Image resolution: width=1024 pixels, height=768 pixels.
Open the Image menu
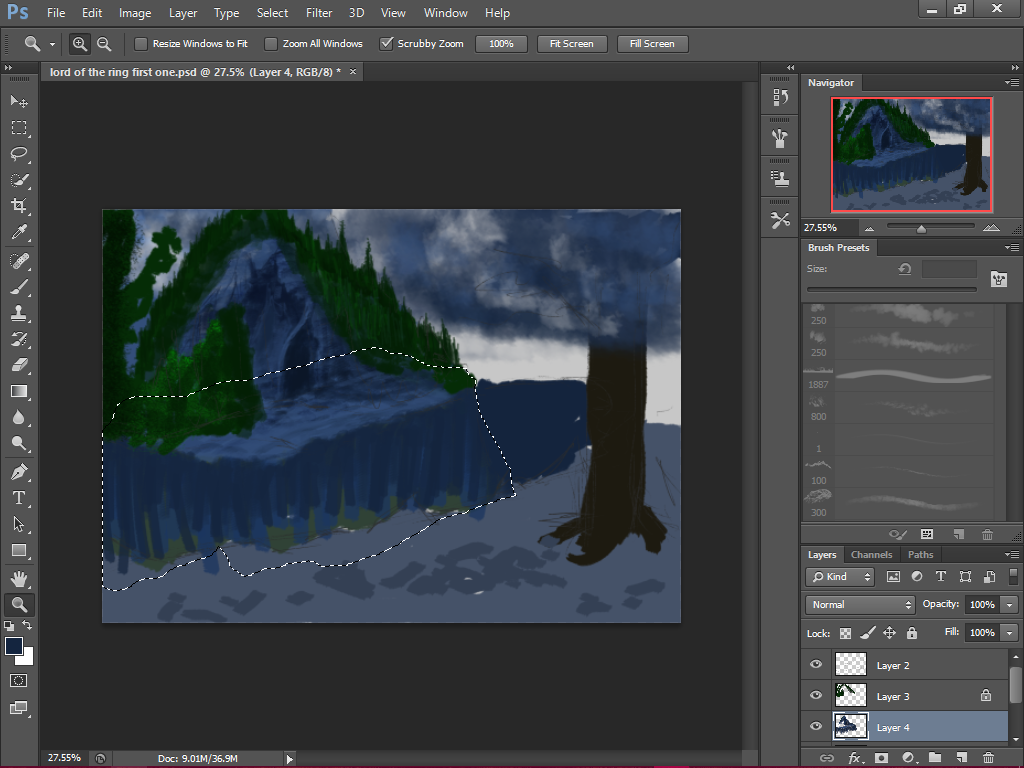pos(135,13)
